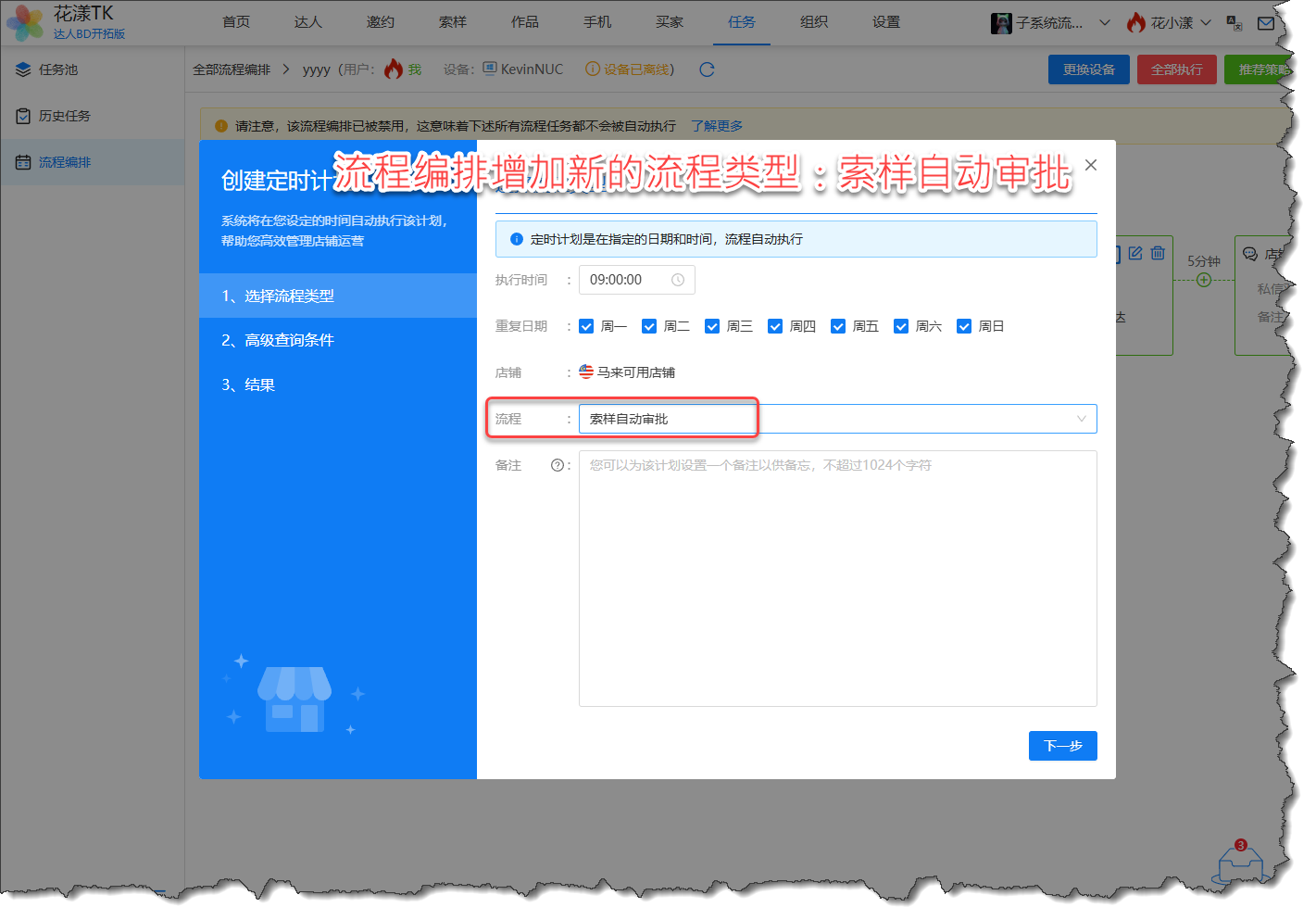Open the mail envelope icon in header
1316x920 pixels.
coord(1265,23)
